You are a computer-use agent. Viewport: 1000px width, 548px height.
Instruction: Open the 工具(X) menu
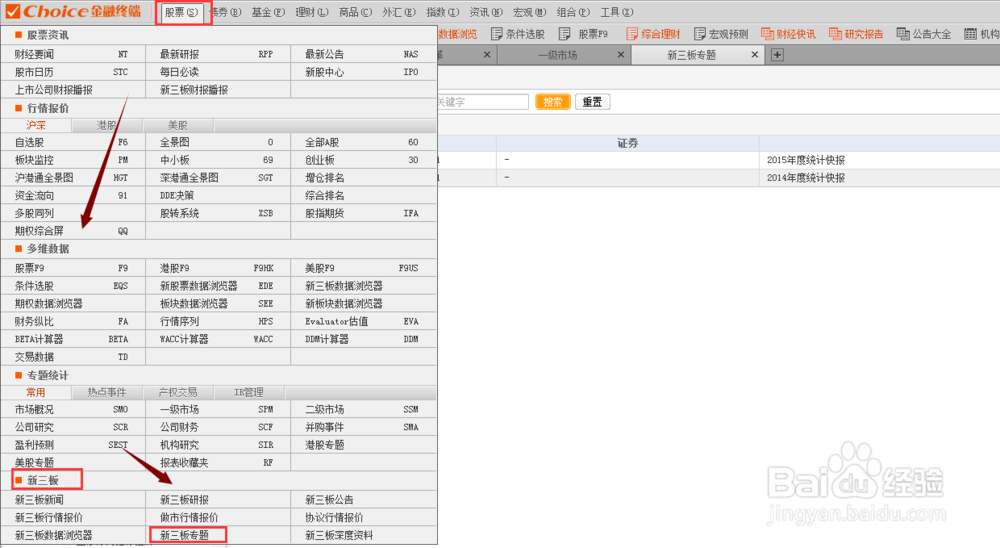pyautogui.click(x=617, y=12)
